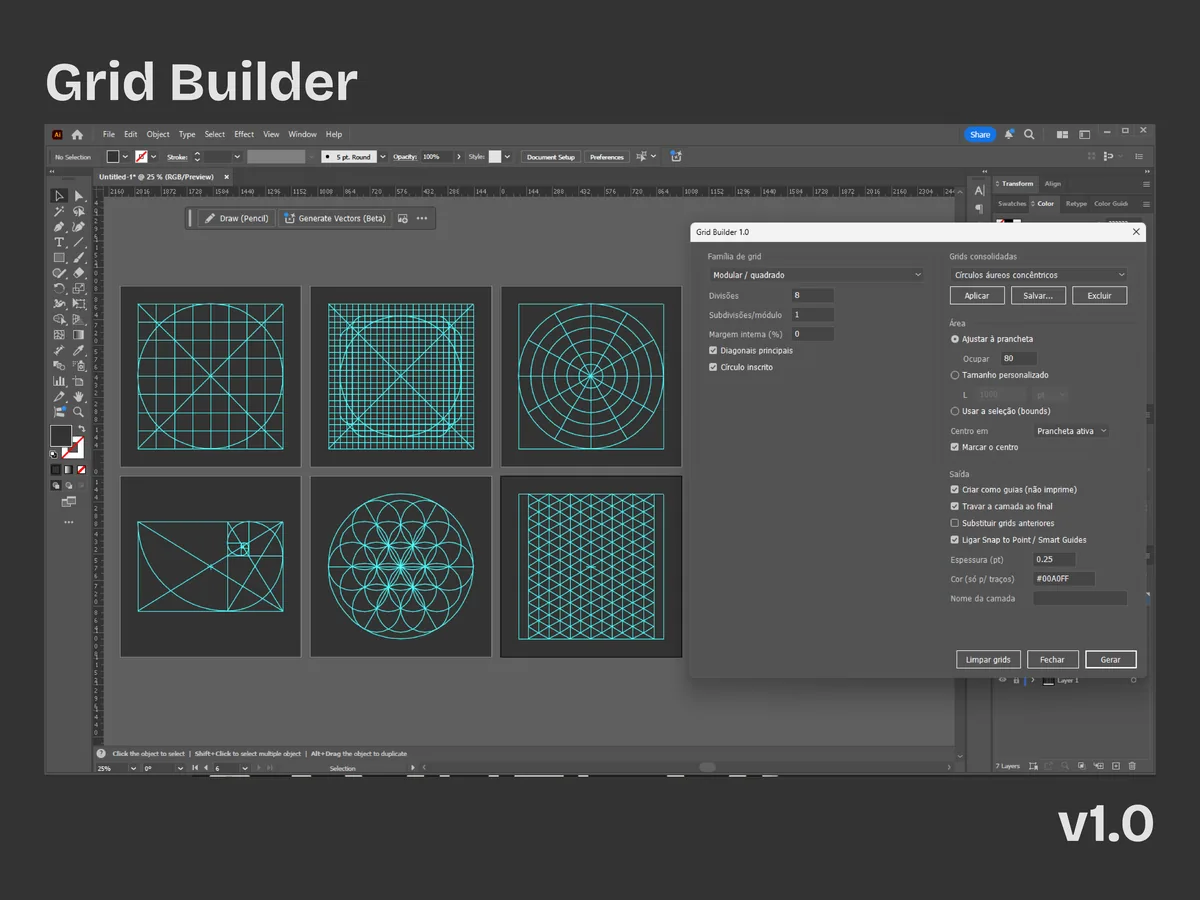
Task: Select the Type tool
Action: (x=59, y=242)
